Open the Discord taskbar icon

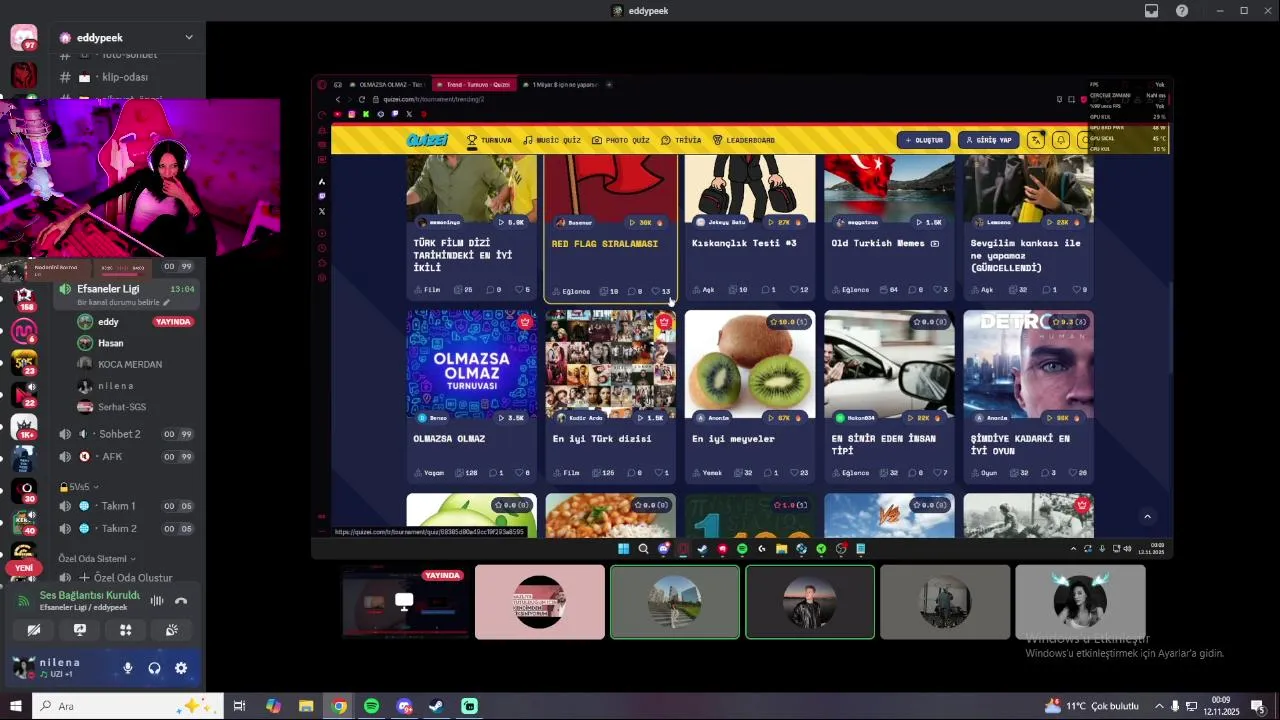pos(404,706)
